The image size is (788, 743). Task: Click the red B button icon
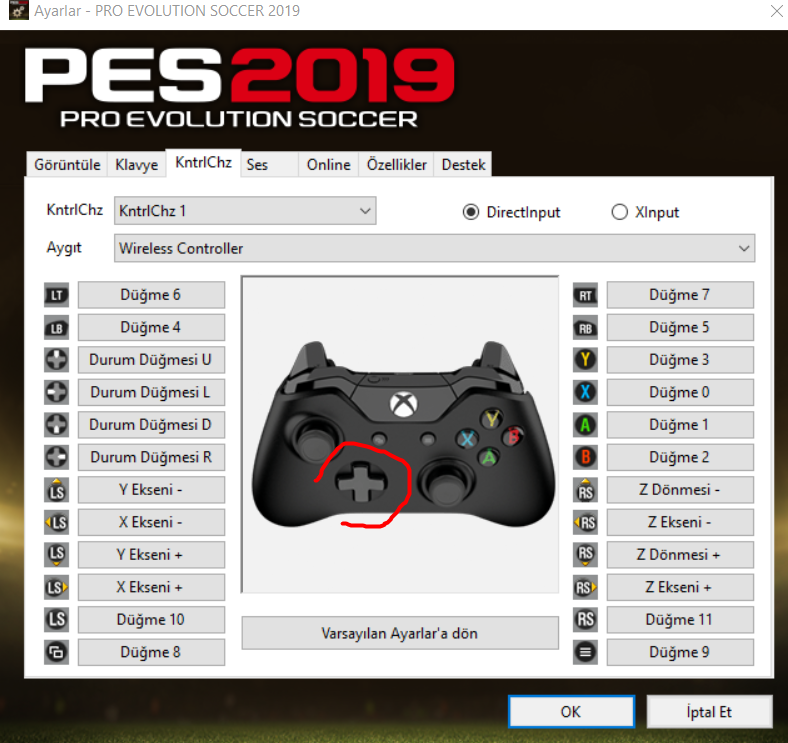585,457
